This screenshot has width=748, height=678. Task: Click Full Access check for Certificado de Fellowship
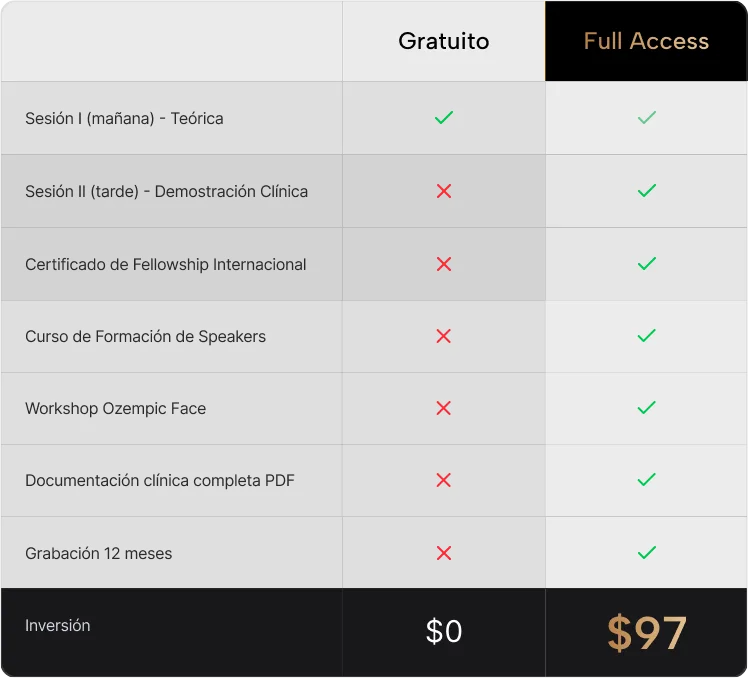coord(647,264)
